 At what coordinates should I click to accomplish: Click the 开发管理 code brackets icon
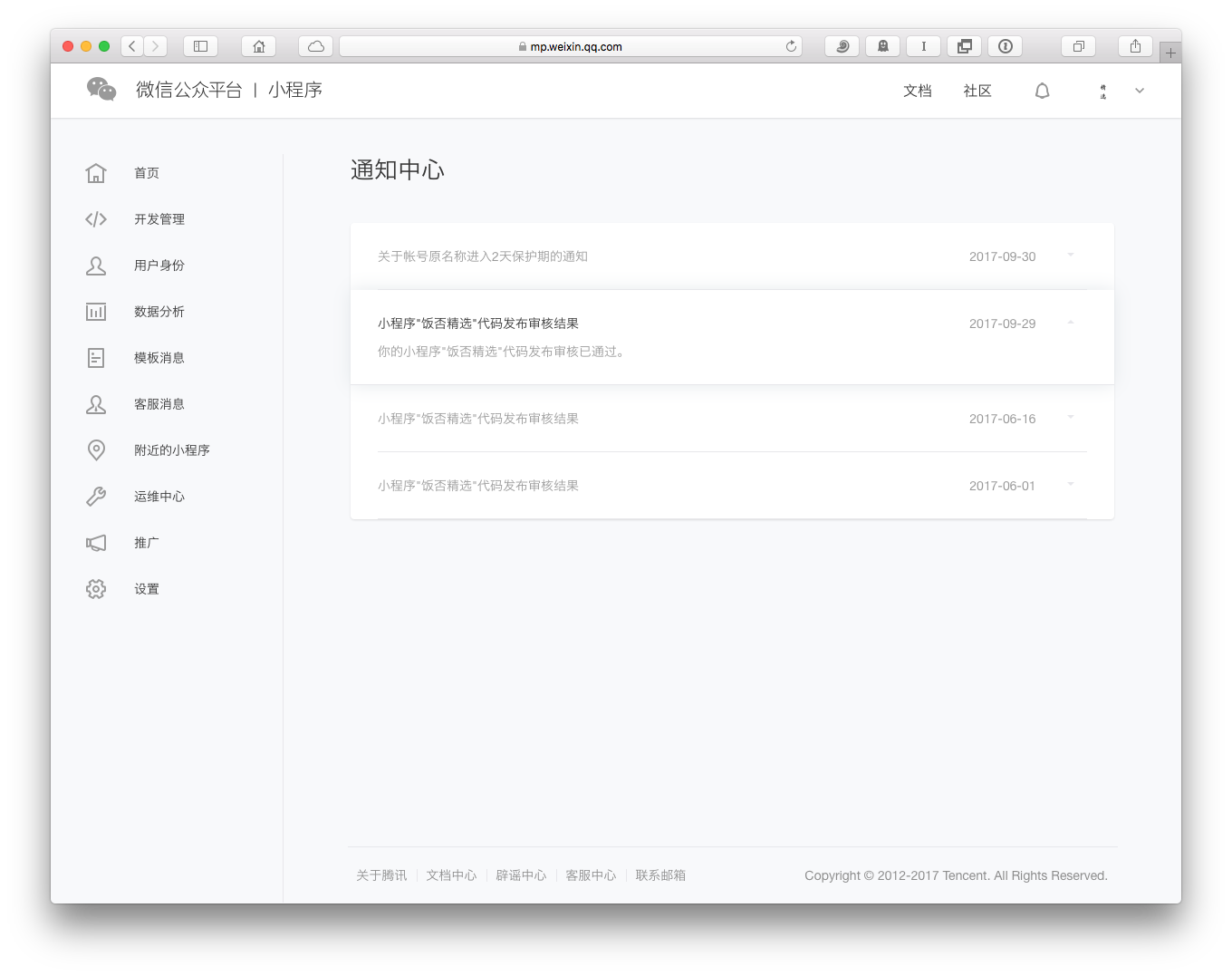pyautogui.click(x=96, y=219)
